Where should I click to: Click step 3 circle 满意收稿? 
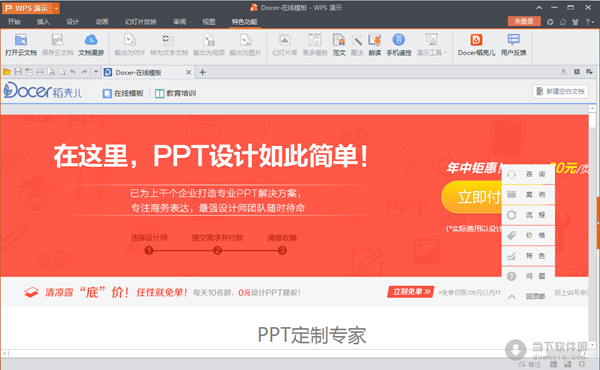(x=282, y=251)
